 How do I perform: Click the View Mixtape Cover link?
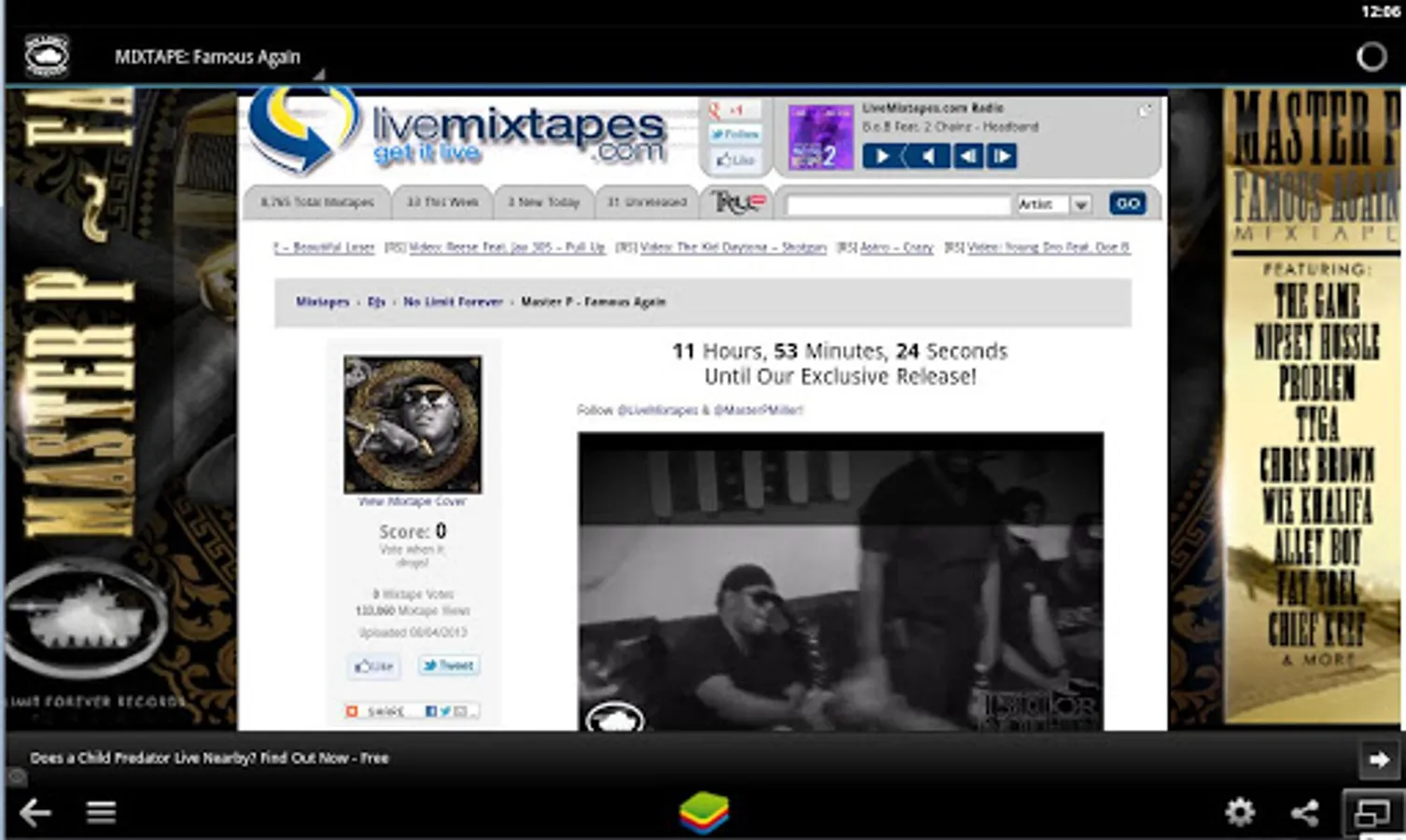click(x=413, y=501)
